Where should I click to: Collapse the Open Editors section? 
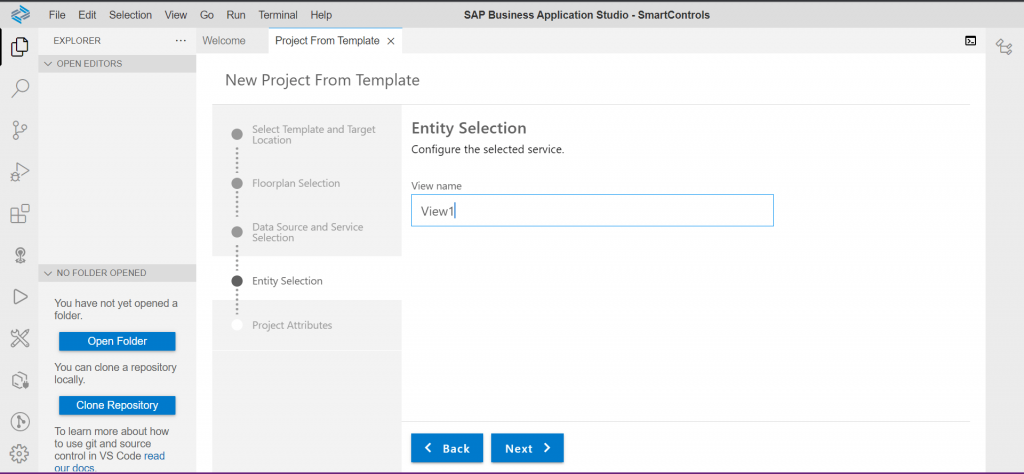coord(117,63)
